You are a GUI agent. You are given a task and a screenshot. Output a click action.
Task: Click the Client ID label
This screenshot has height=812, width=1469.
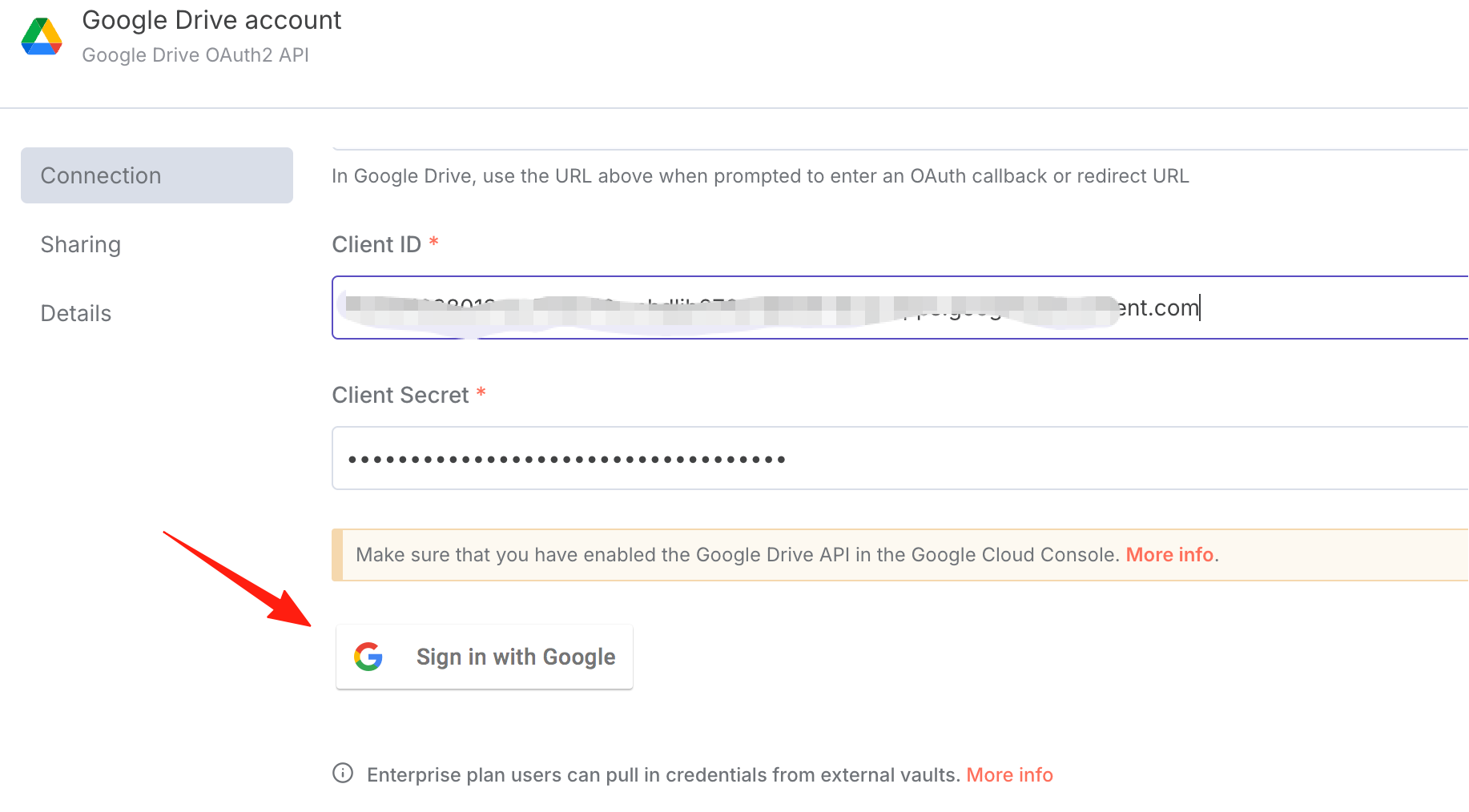(x=376, y=244)
